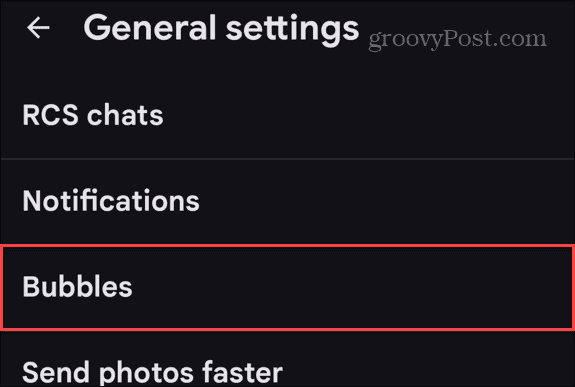Click the Send photos faster label

[153, 372]
